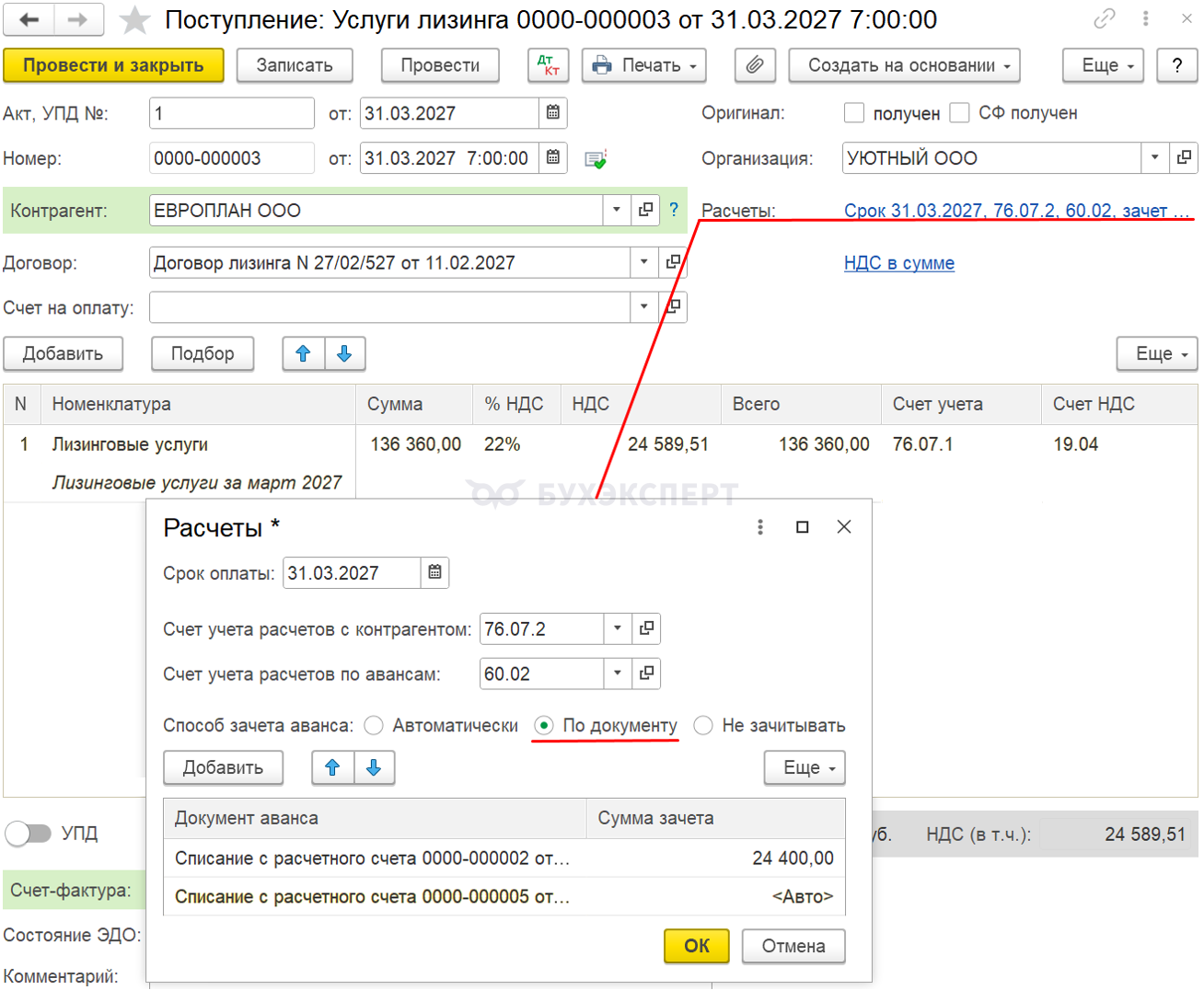The height and width of the screenshot is (990, 1204).
Task: Go back with the left arrow
Action: [x=29, y=19]
